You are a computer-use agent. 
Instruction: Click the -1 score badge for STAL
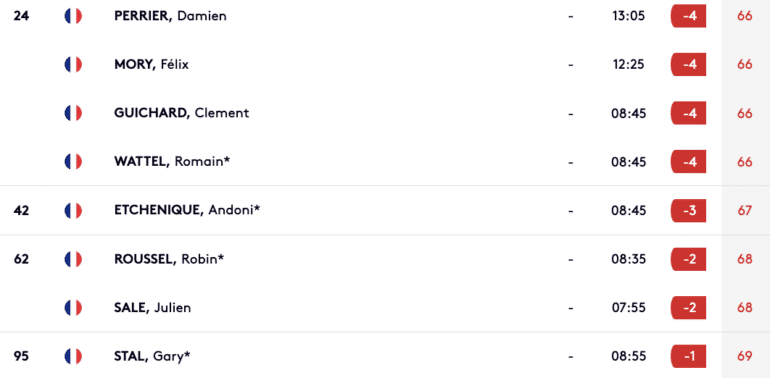[x=688, y=356]
